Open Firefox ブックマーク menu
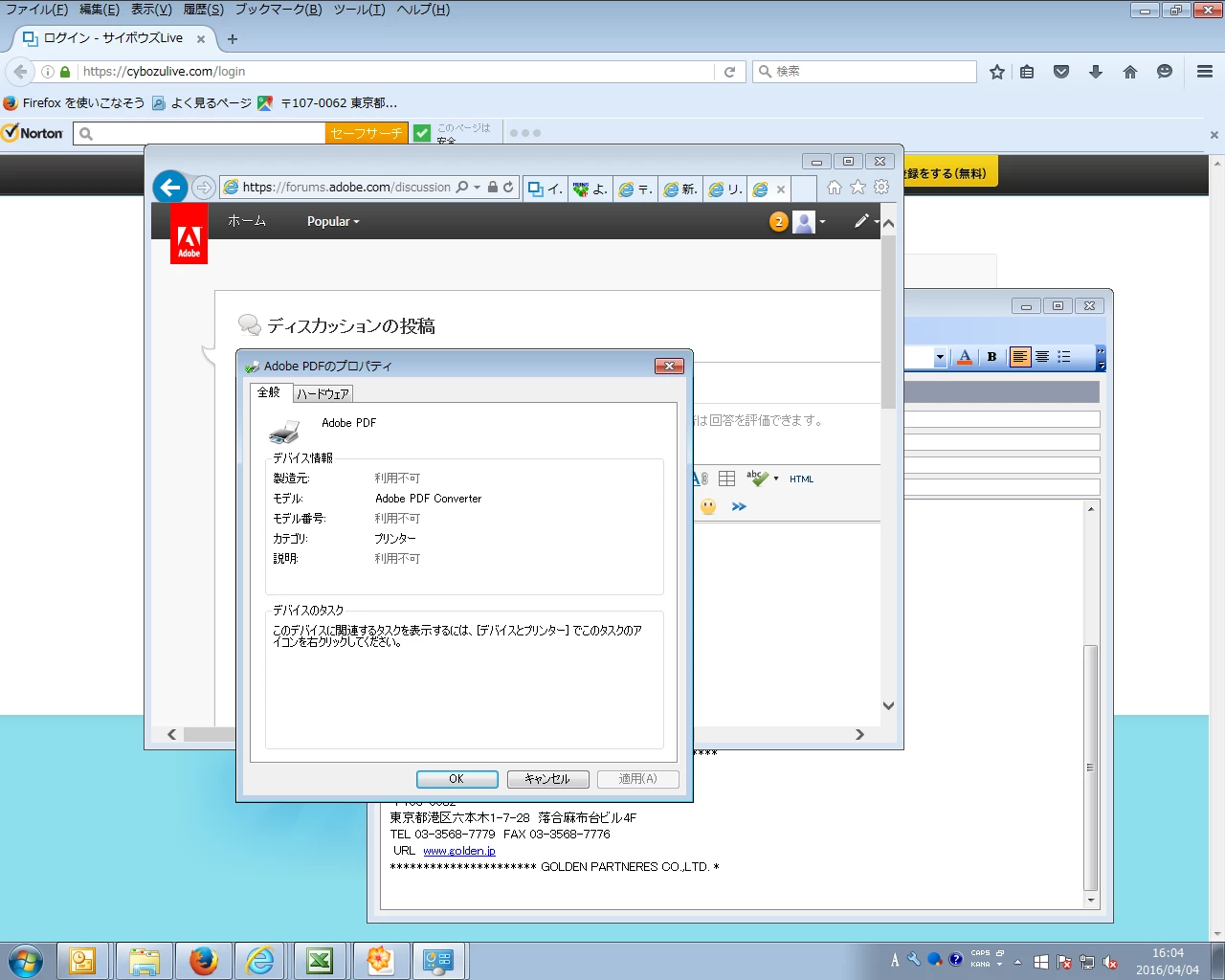1225x980 pixels. click(x=278, y=10)
